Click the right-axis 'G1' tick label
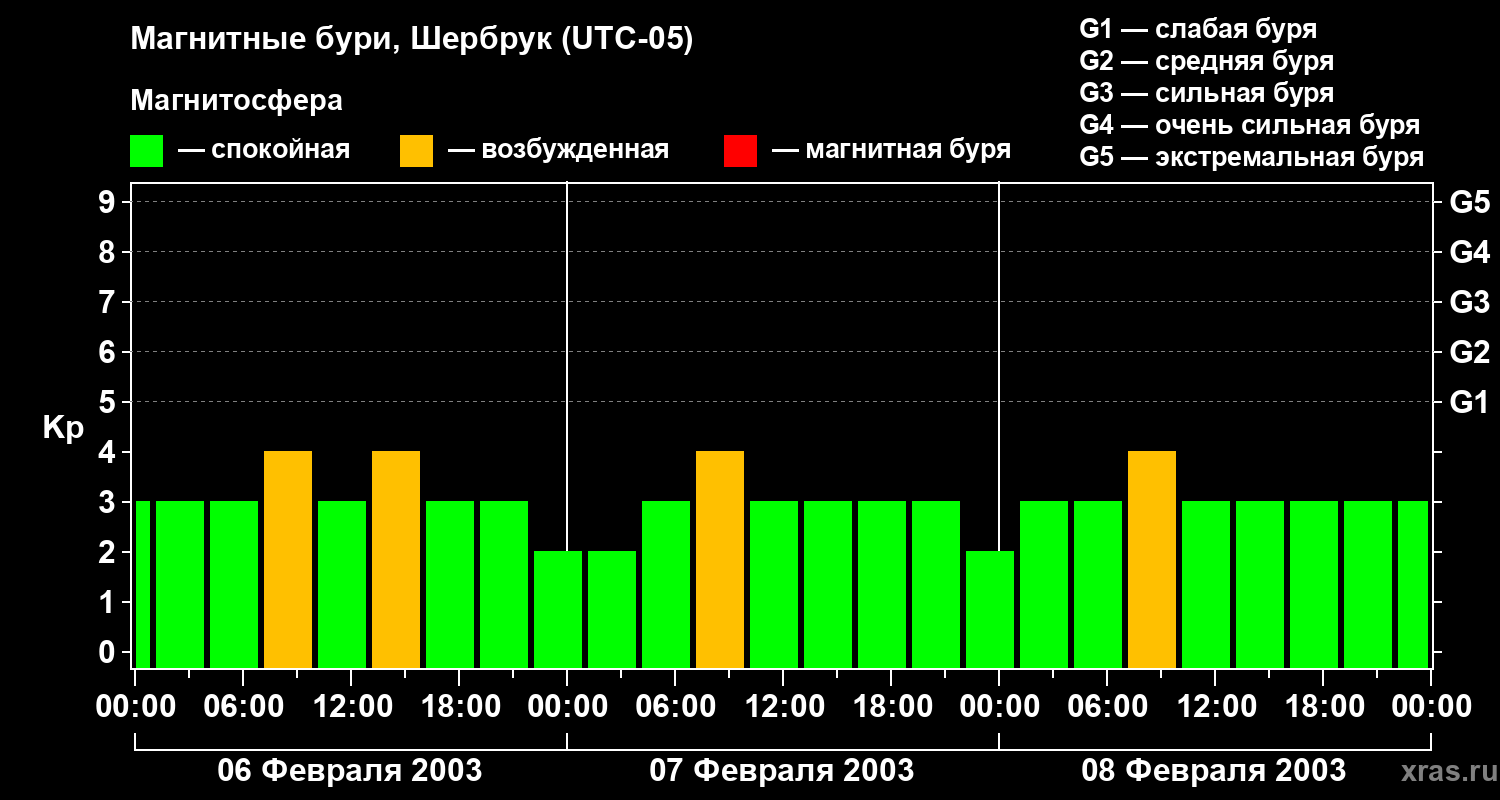Screen dimensions: 1500x800 [1469, 403]
